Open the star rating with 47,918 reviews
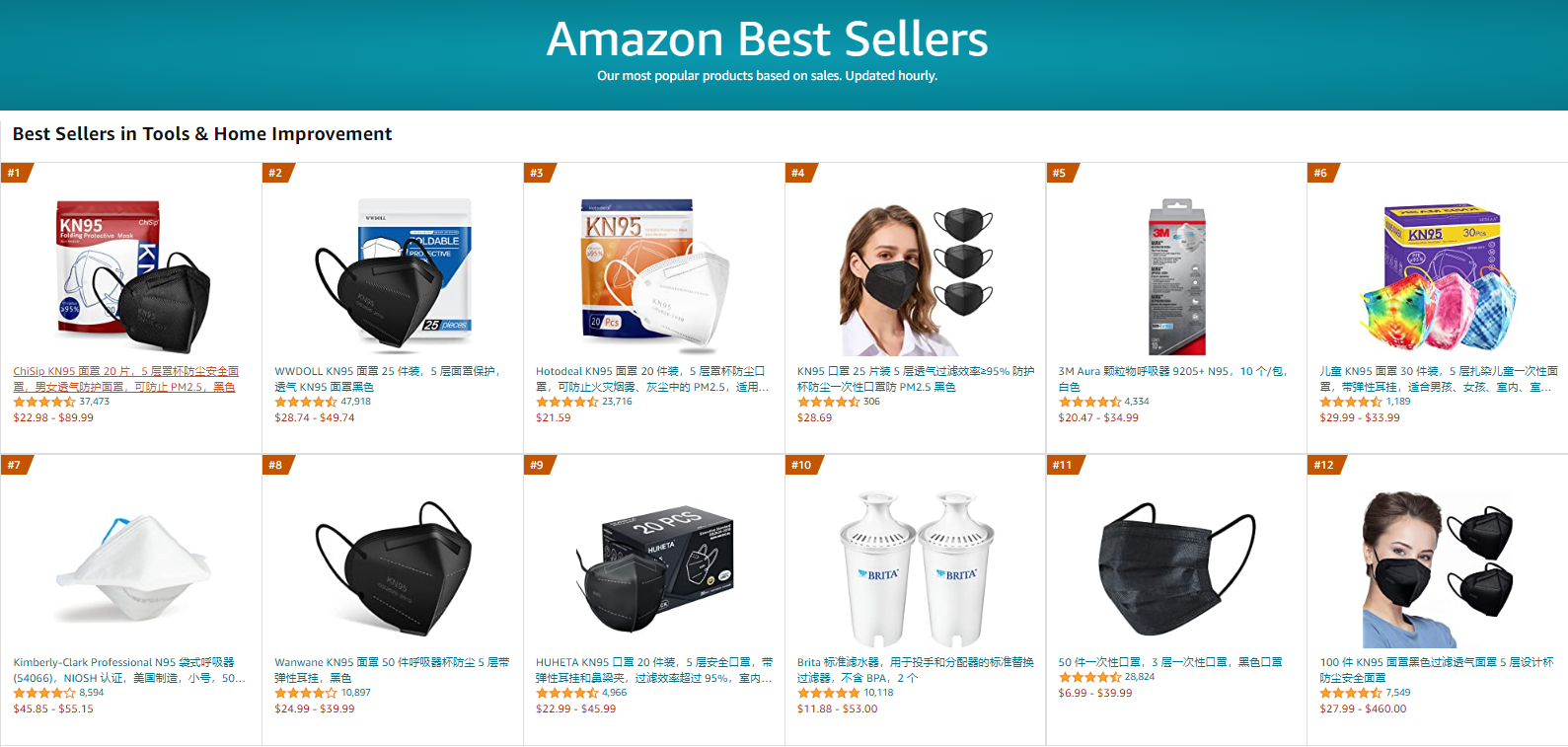 (306, 402)
